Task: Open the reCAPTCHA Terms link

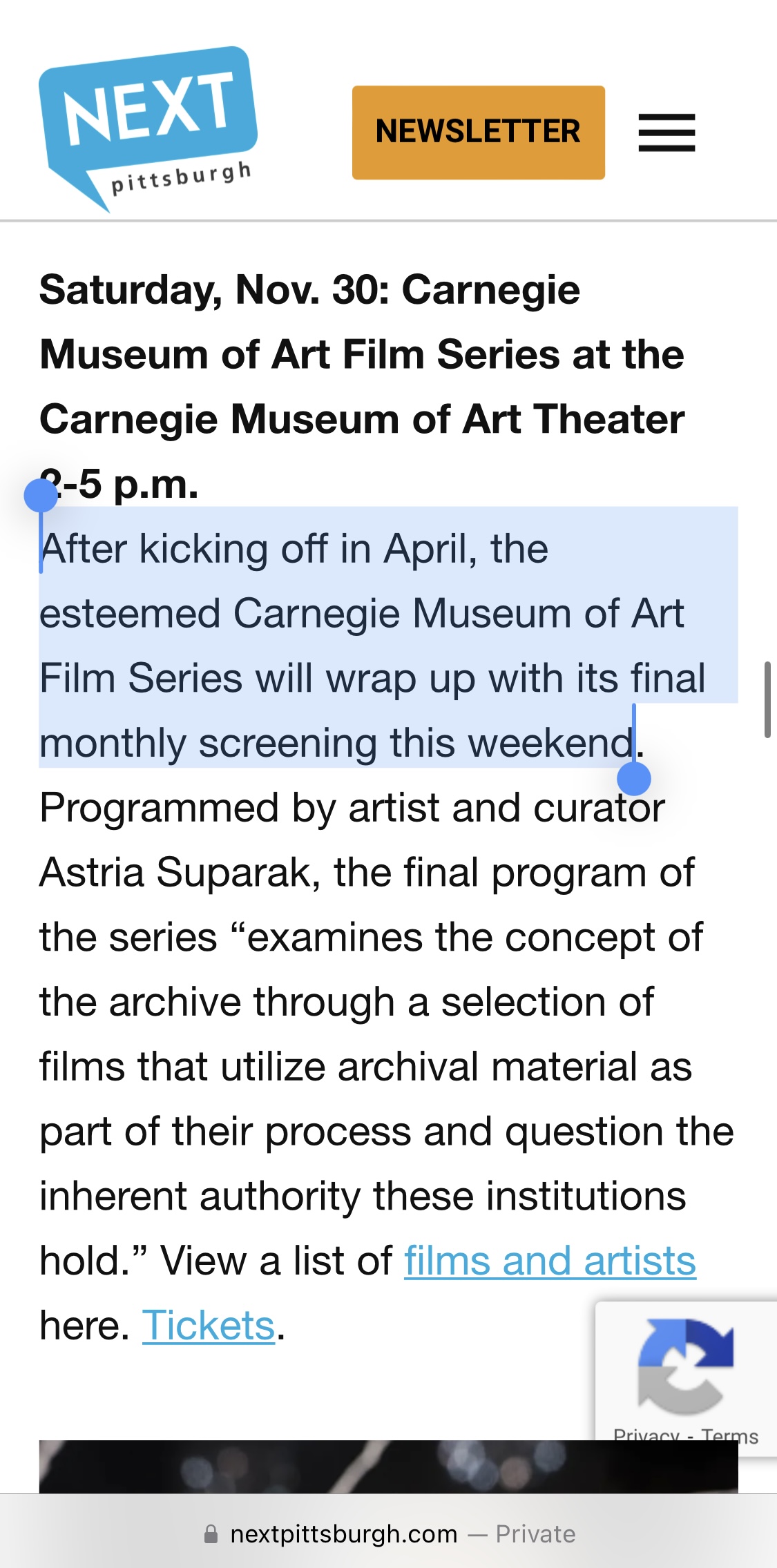Action: [x=729, y=1435]
